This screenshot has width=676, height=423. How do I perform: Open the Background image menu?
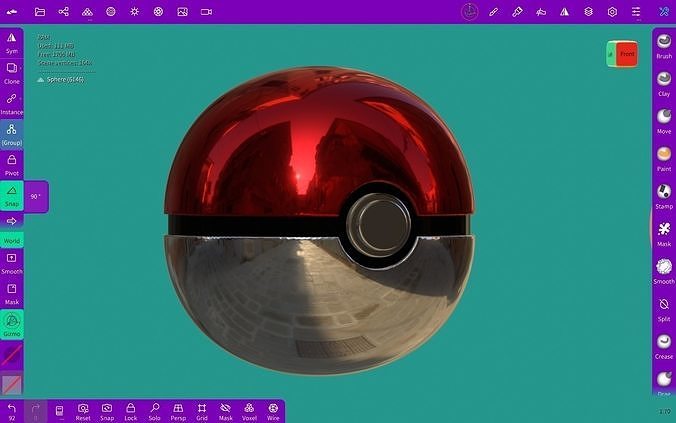click(x=182, y=12)
